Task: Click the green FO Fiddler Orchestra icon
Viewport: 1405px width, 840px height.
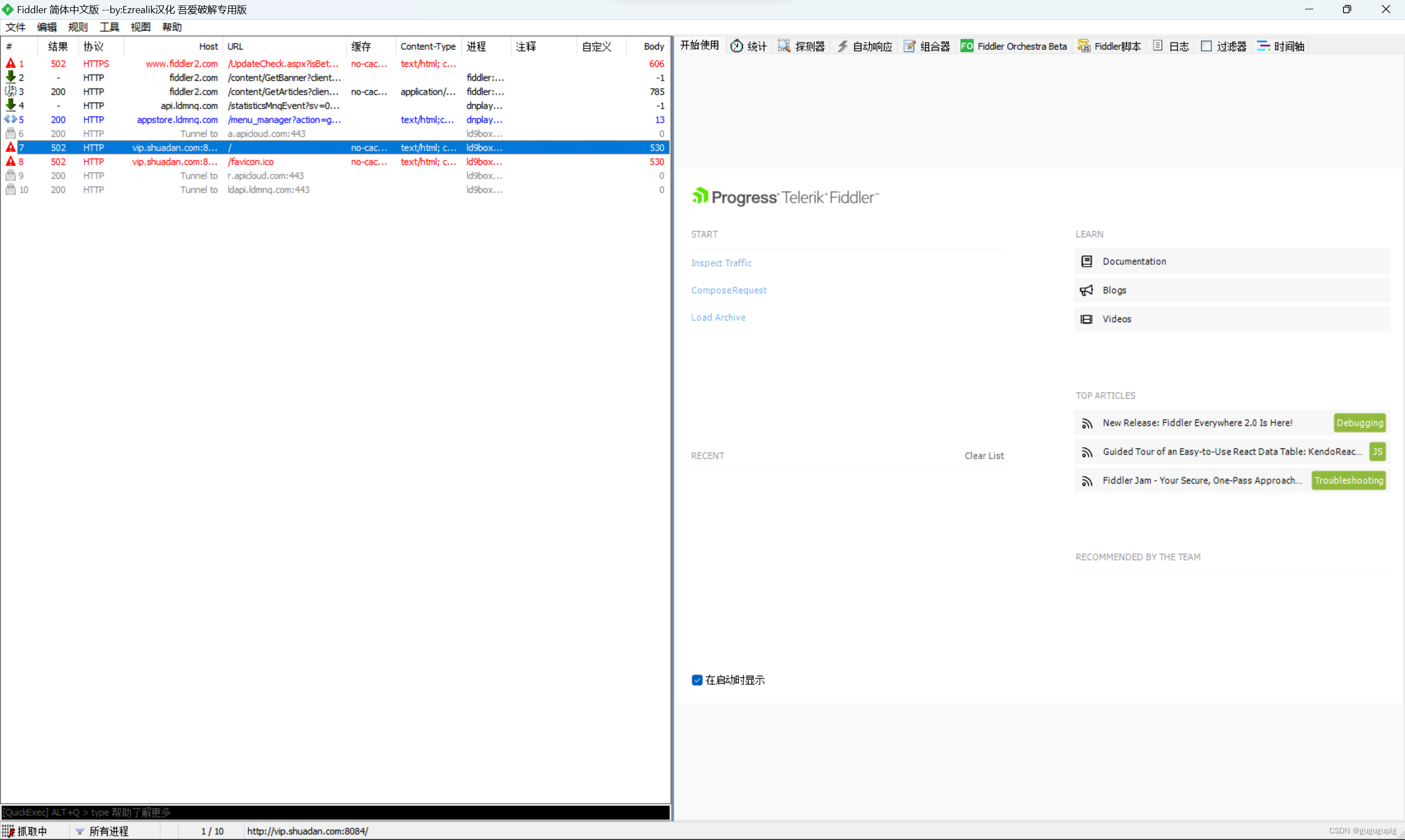Action: tap(967, 46)
